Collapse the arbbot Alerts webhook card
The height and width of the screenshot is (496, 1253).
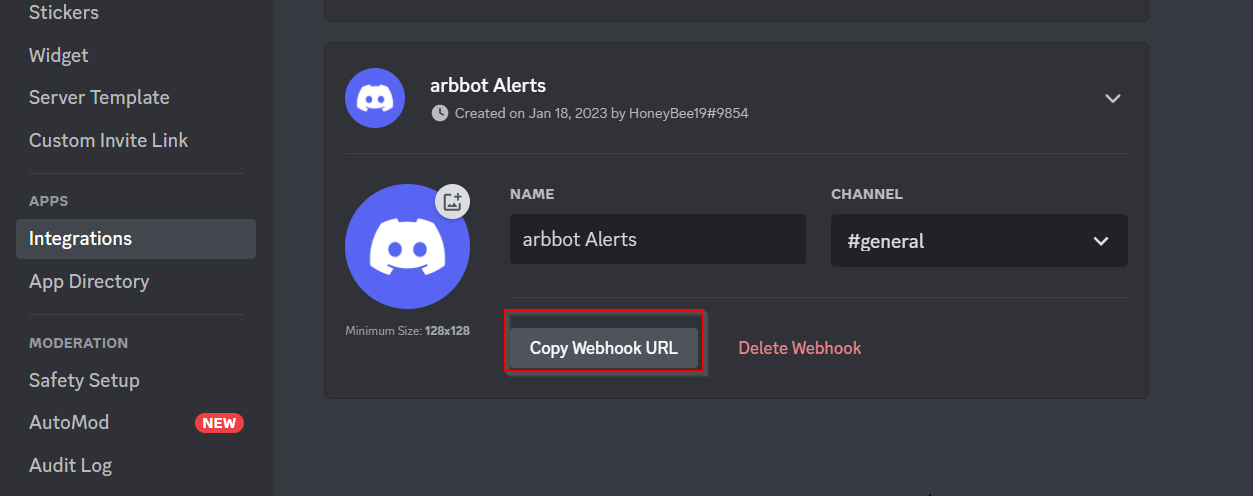tap(1112, 98)
